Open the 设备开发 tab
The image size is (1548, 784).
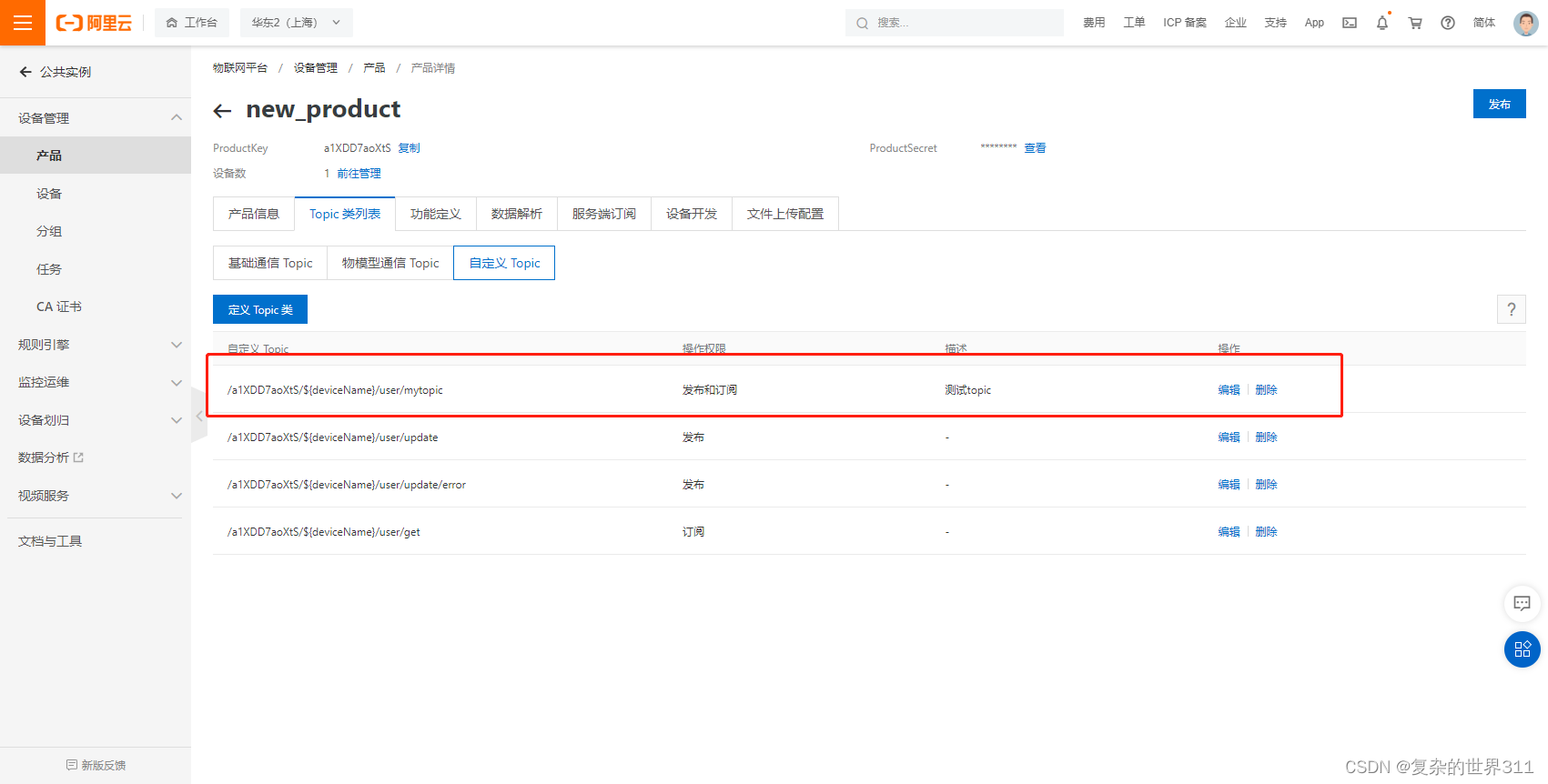click(692, 214)
